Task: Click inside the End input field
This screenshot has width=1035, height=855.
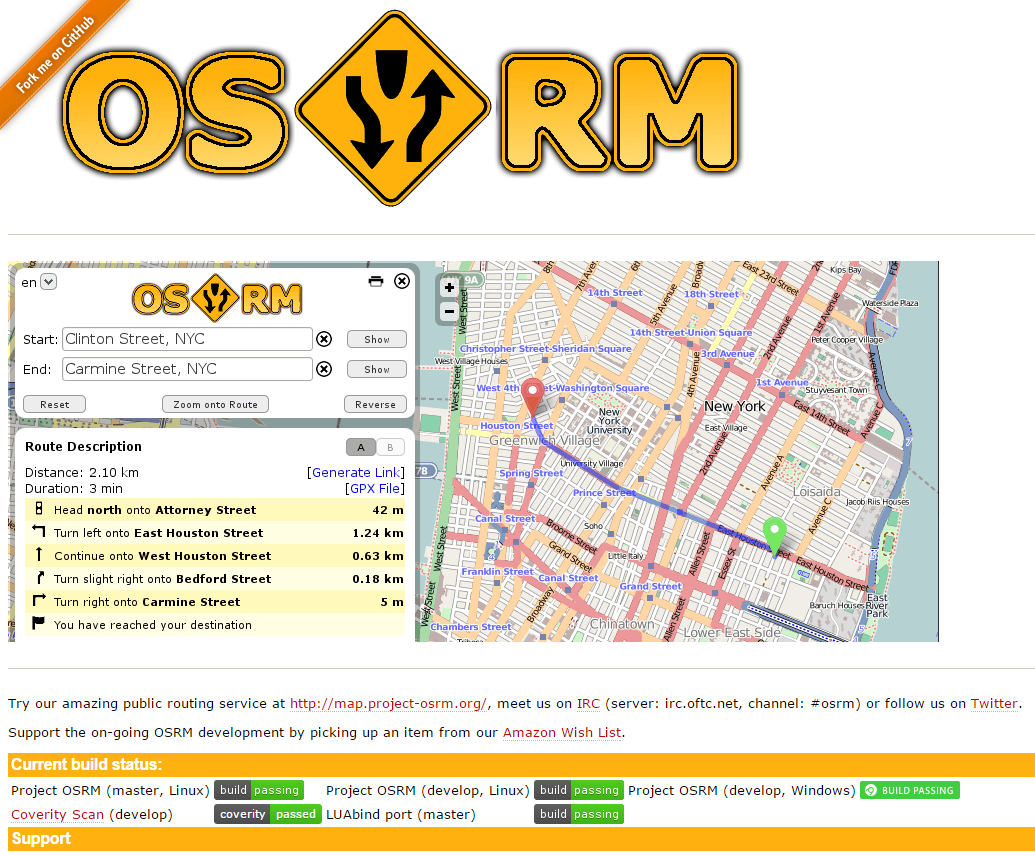Action: click(185, 369)
